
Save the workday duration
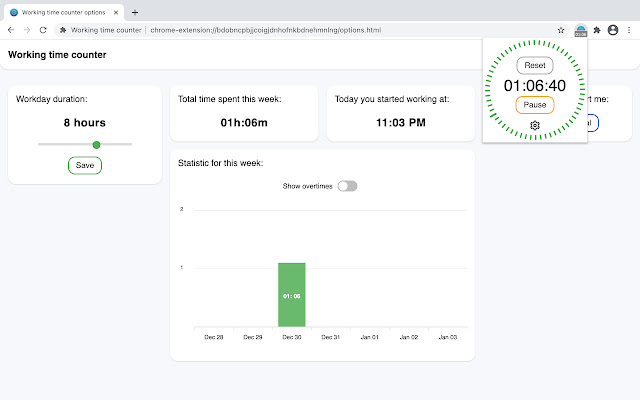85,165
